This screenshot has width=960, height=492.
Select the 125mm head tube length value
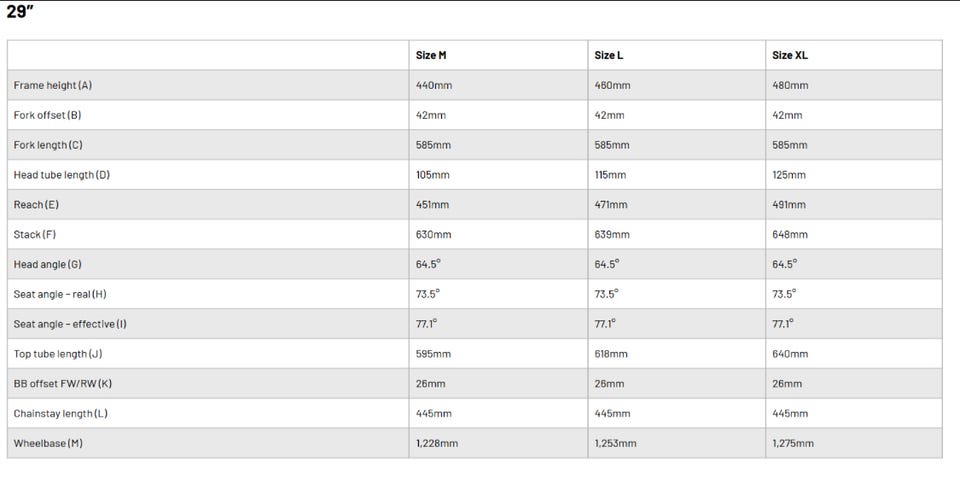788,175
